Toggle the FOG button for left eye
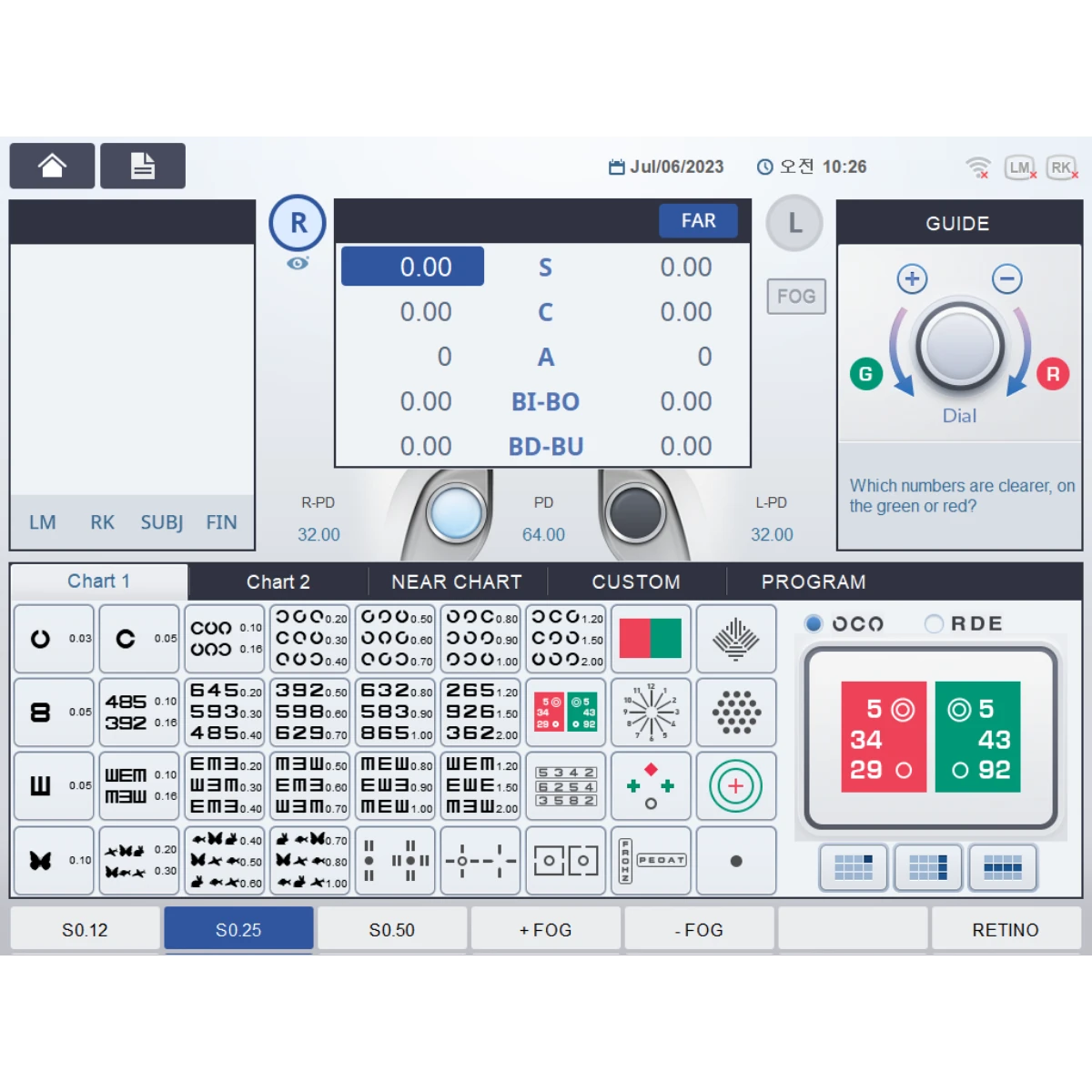Viewport: 1092px width, 1092px height. click(796, 296)
